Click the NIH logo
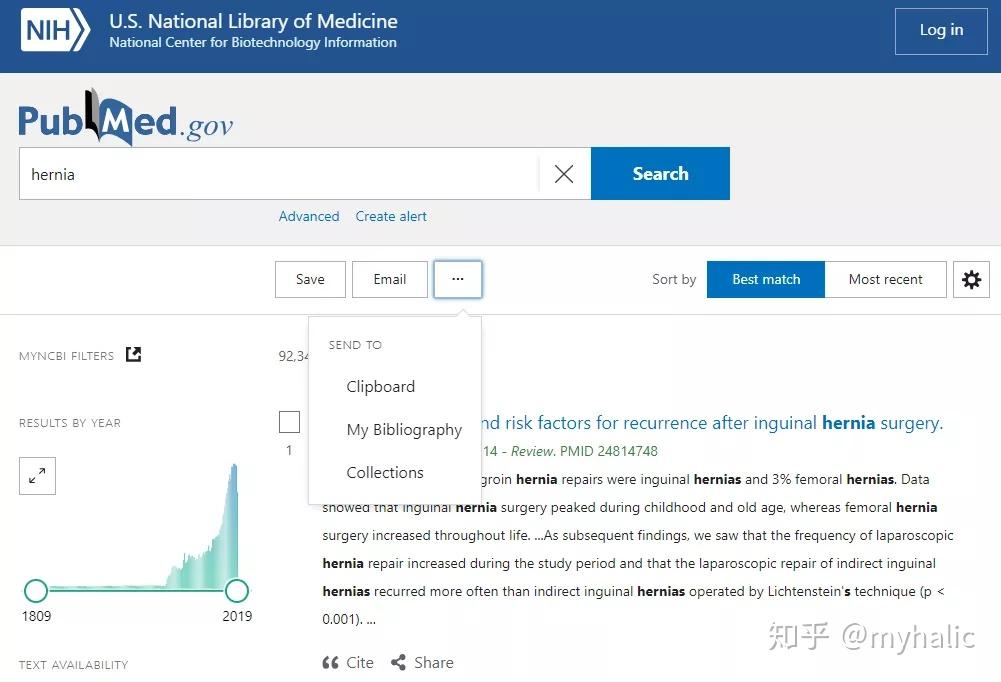This screenshot has width=1001, height=682. [55, 30]
